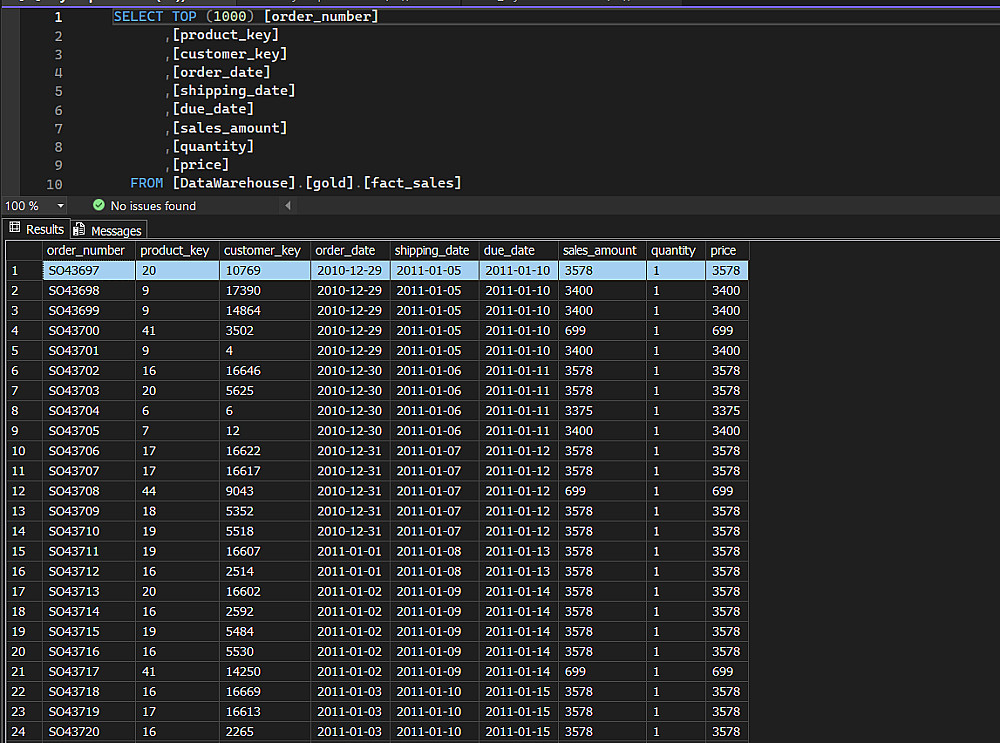Open the 100 % zoom dropdown

coord(60,205)
